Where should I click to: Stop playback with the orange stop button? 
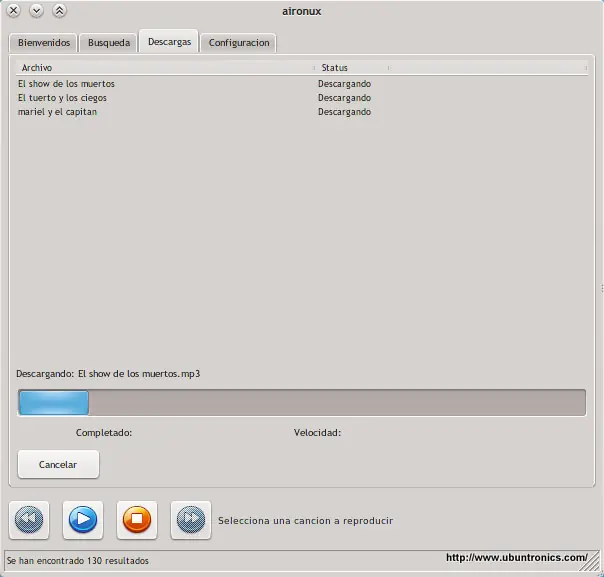(x=137, y=520)
